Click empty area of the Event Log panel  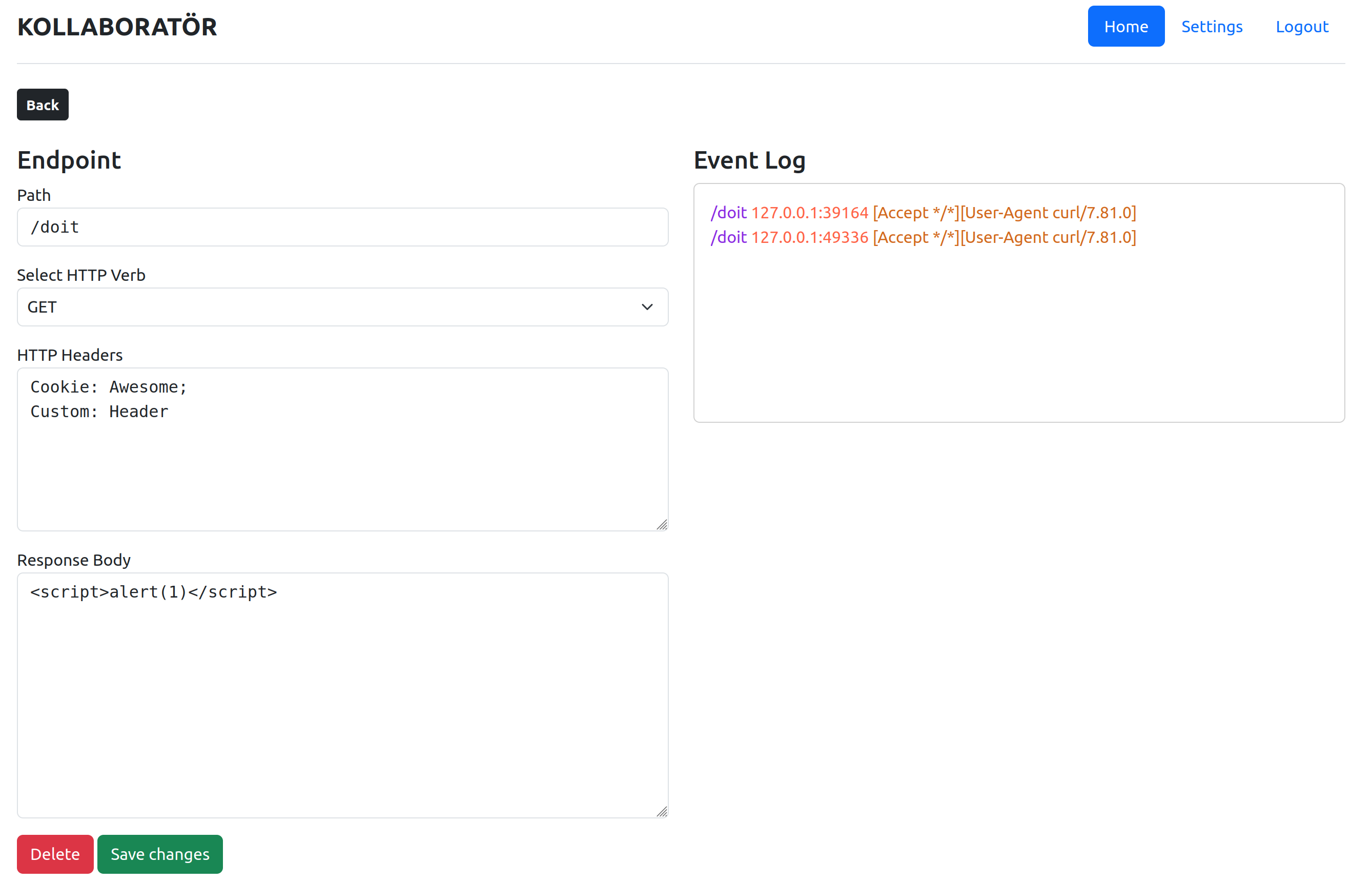(1018, 344)
